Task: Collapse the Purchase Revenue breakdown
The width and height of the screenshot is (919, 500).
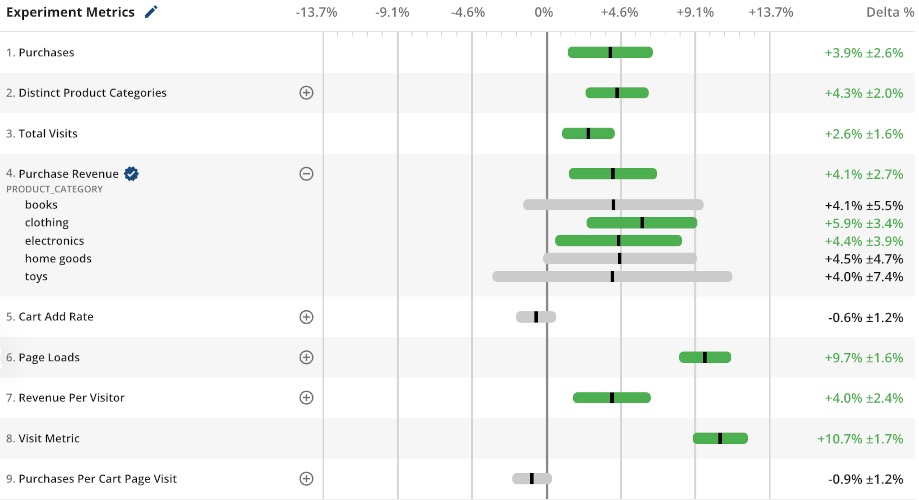Action: (307, 174)
